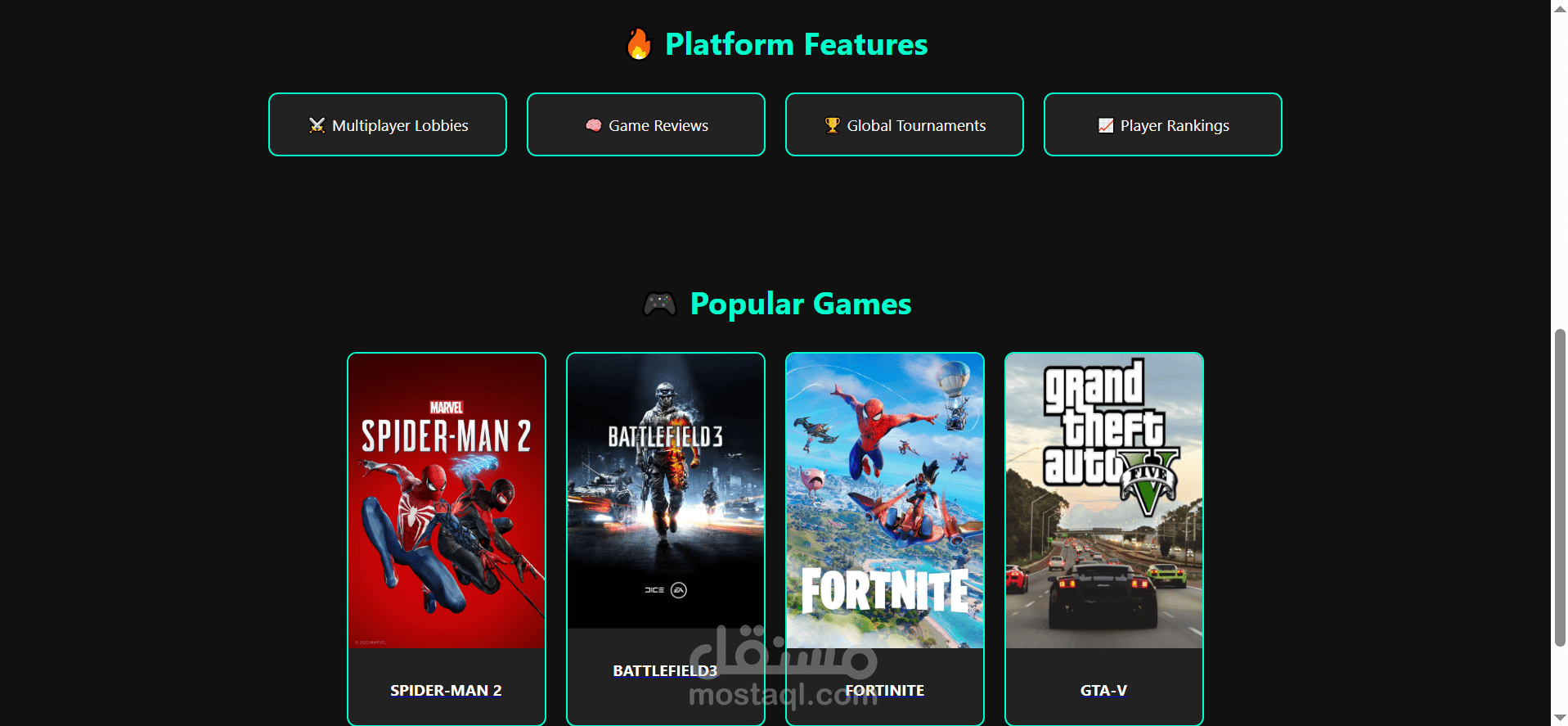Click the chart icon for Player Rankings
Image resolution: width=1568 pixels, height=726 pixels.
[1105, 125]
